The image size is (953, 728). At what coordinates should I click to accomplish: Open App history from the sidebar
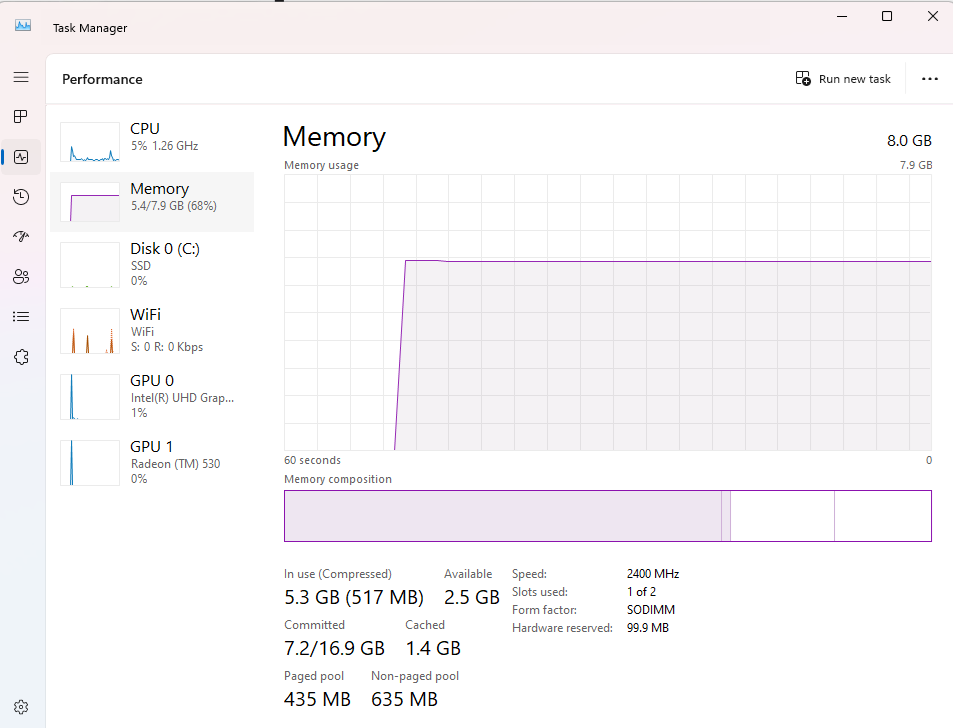tap(21, 197)
